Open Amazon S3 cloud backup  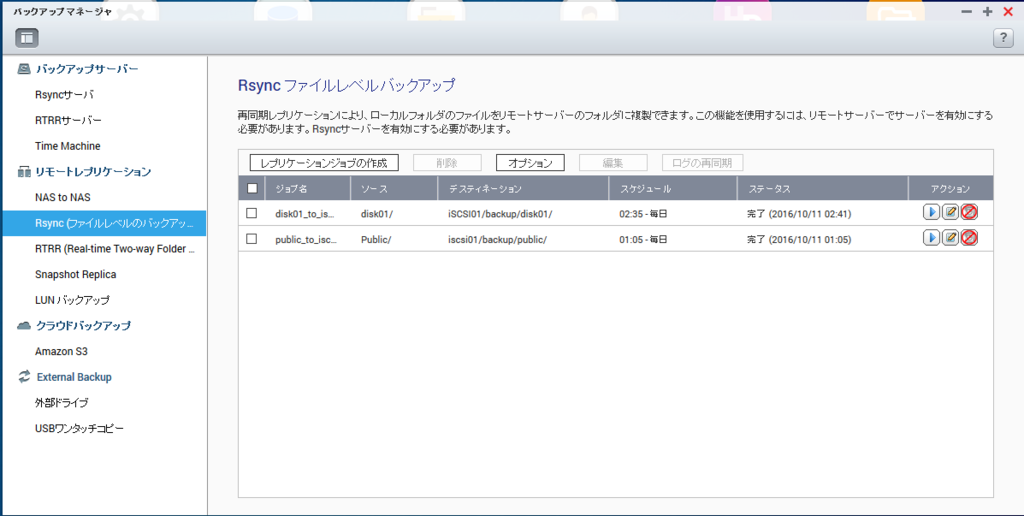[61, 351]
